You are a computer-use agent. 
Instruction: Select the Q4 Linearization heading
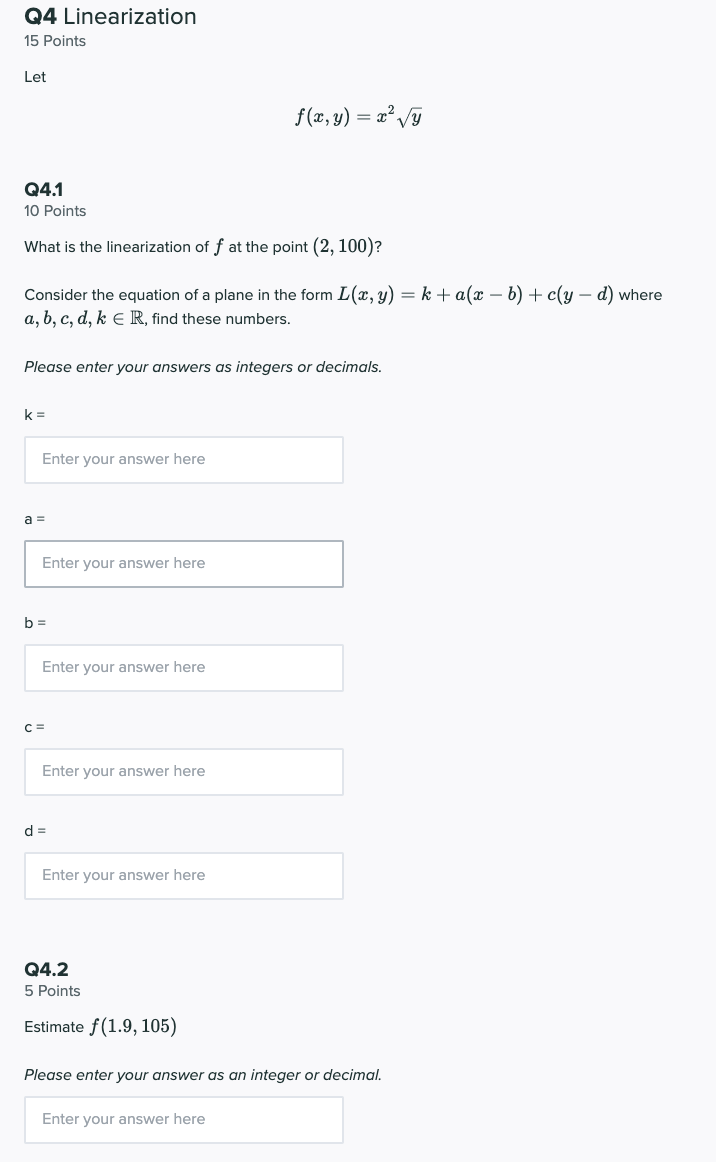[x=110, y=16]
